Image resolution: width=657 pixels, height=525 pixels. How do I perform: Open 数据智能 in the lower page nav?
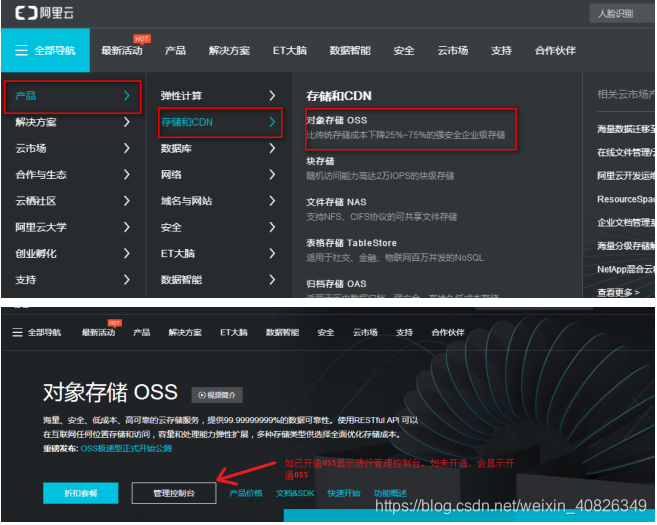pos(282,333)
